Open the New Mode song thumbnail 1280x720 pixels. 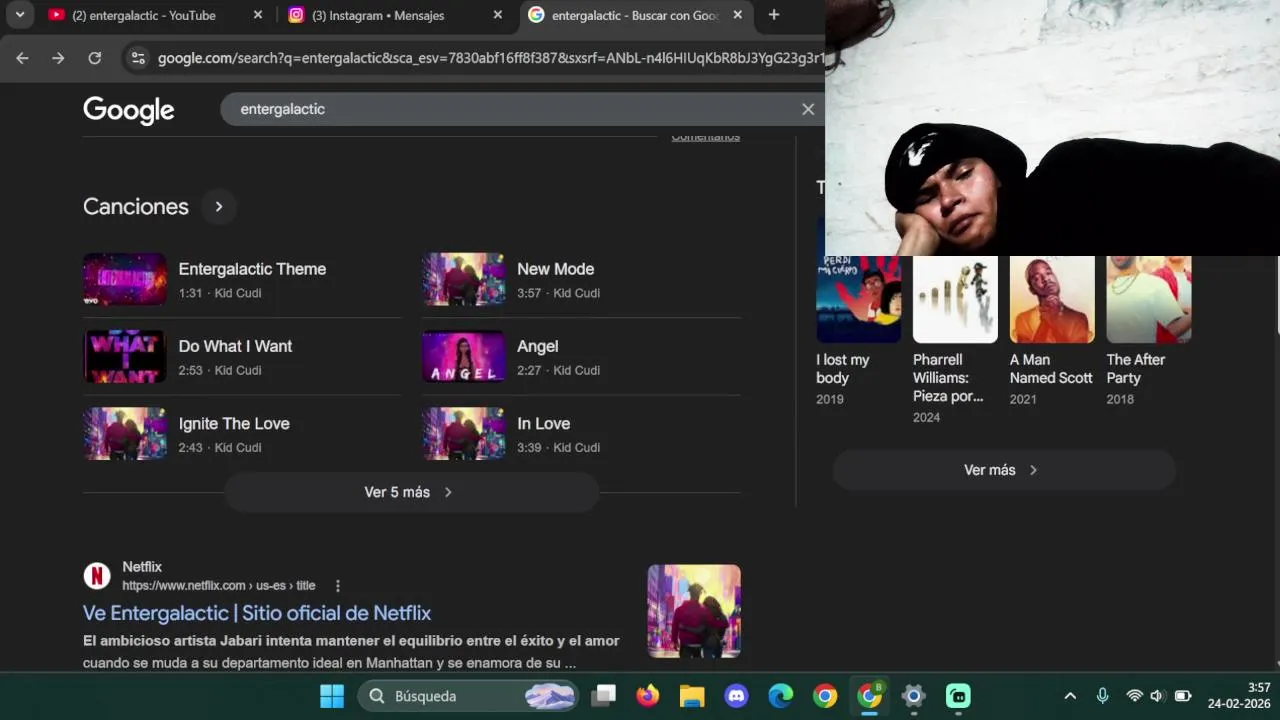(x=463, y=279)
